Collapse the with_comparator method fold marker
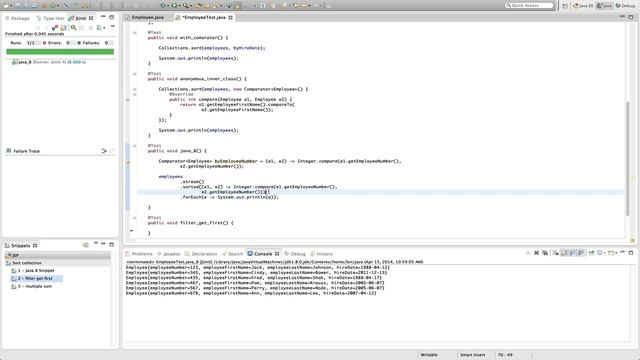Viewport: 640px width, 360px height. click(135, 32)
